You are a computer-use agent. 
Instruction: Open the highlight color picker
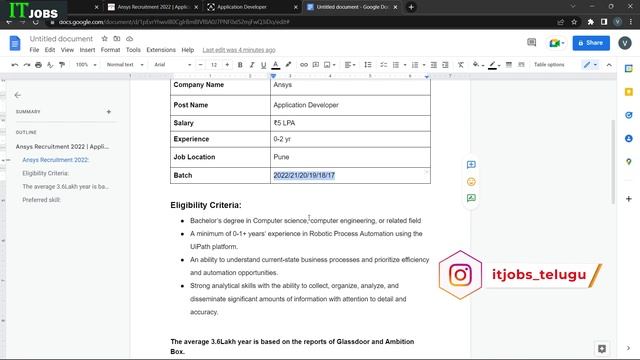click(x=288, y=64)
